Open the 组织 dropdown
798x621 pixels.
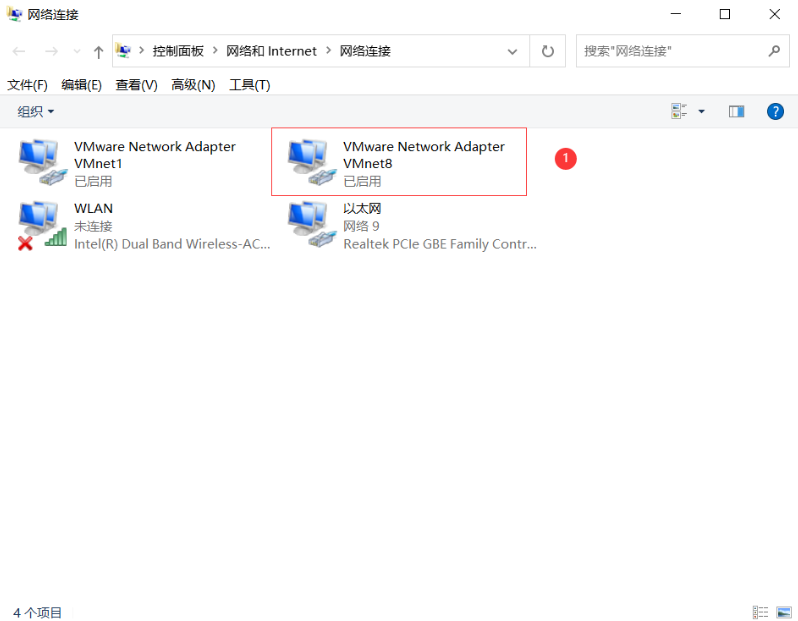(36, 111)
